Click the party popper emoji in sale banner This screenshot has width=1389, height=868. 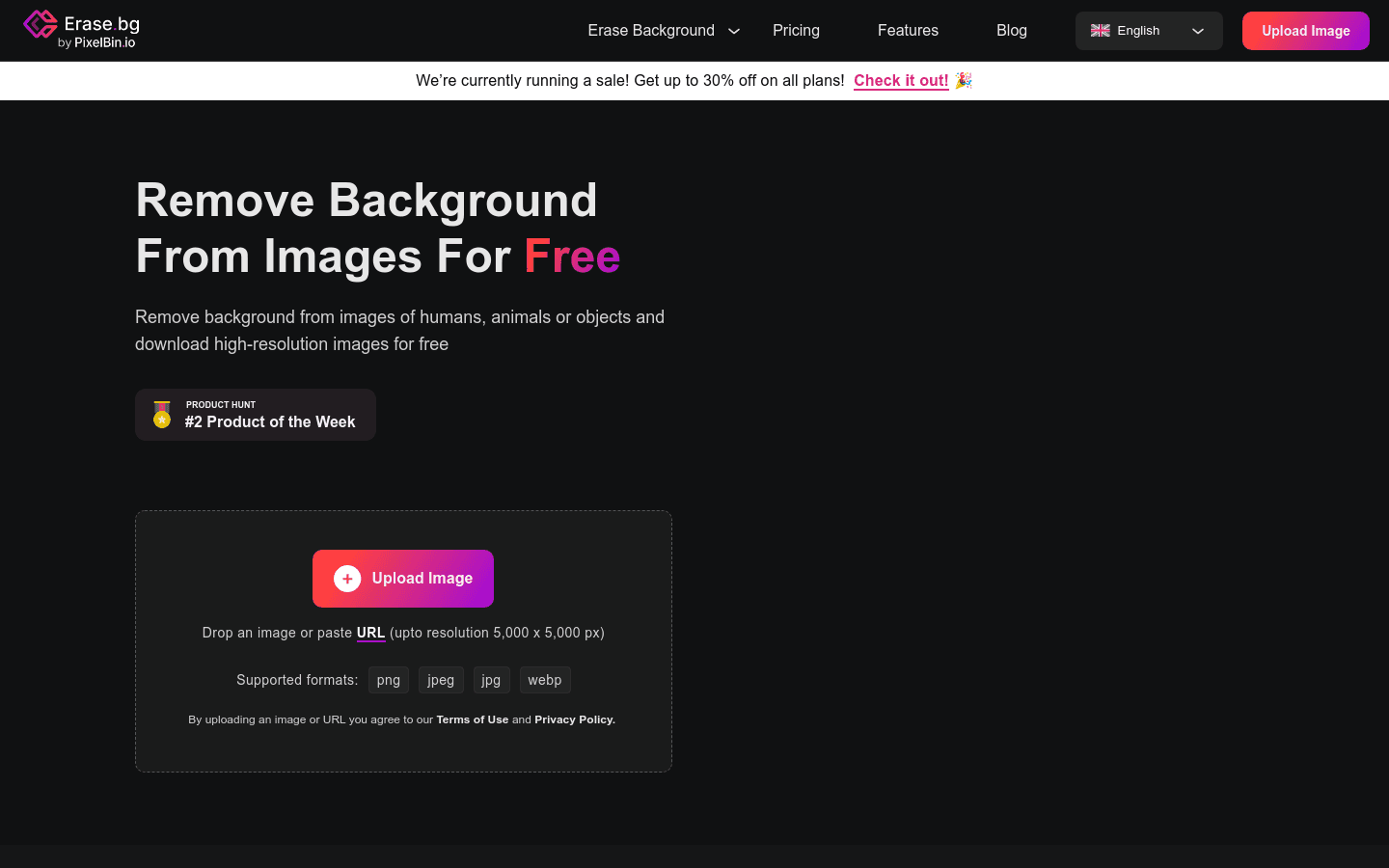[x=964, y=81]
